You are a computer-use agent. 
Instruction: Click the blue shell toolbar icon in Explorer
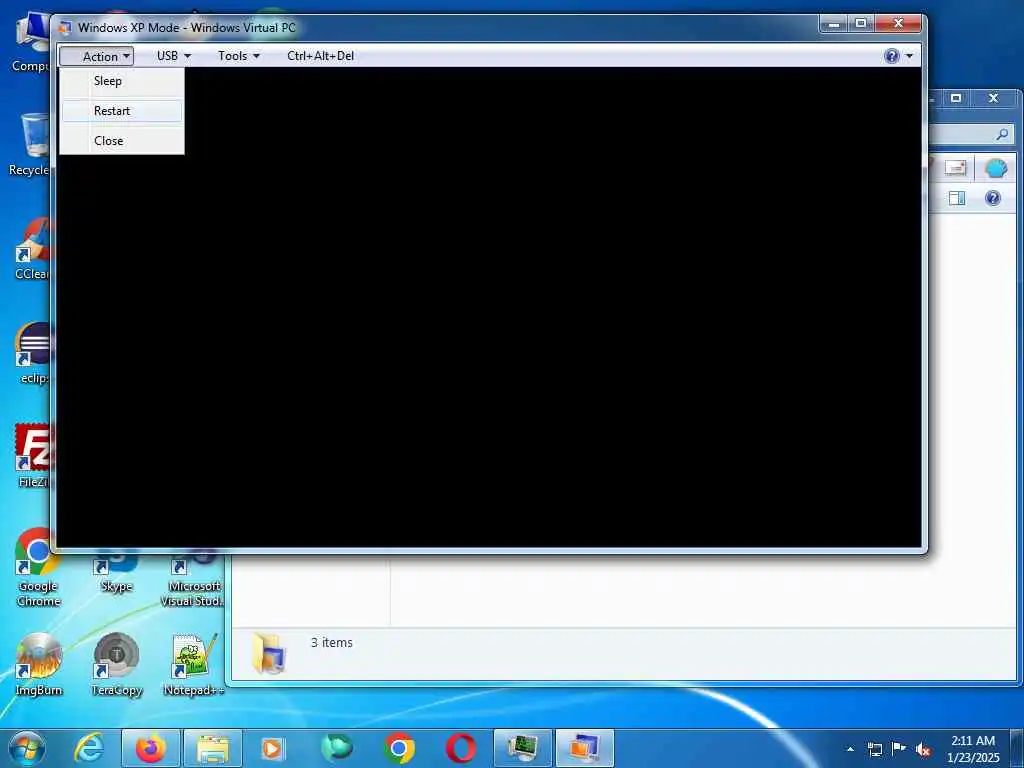996,168
